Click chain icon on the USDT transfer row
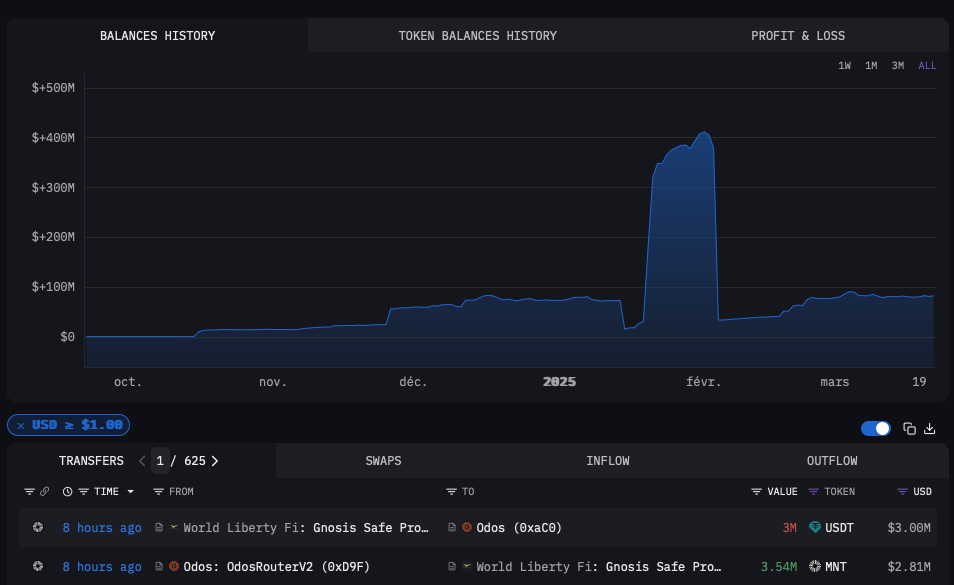The image size is (954, 585). pyautogui.click(x=38, y=527)
